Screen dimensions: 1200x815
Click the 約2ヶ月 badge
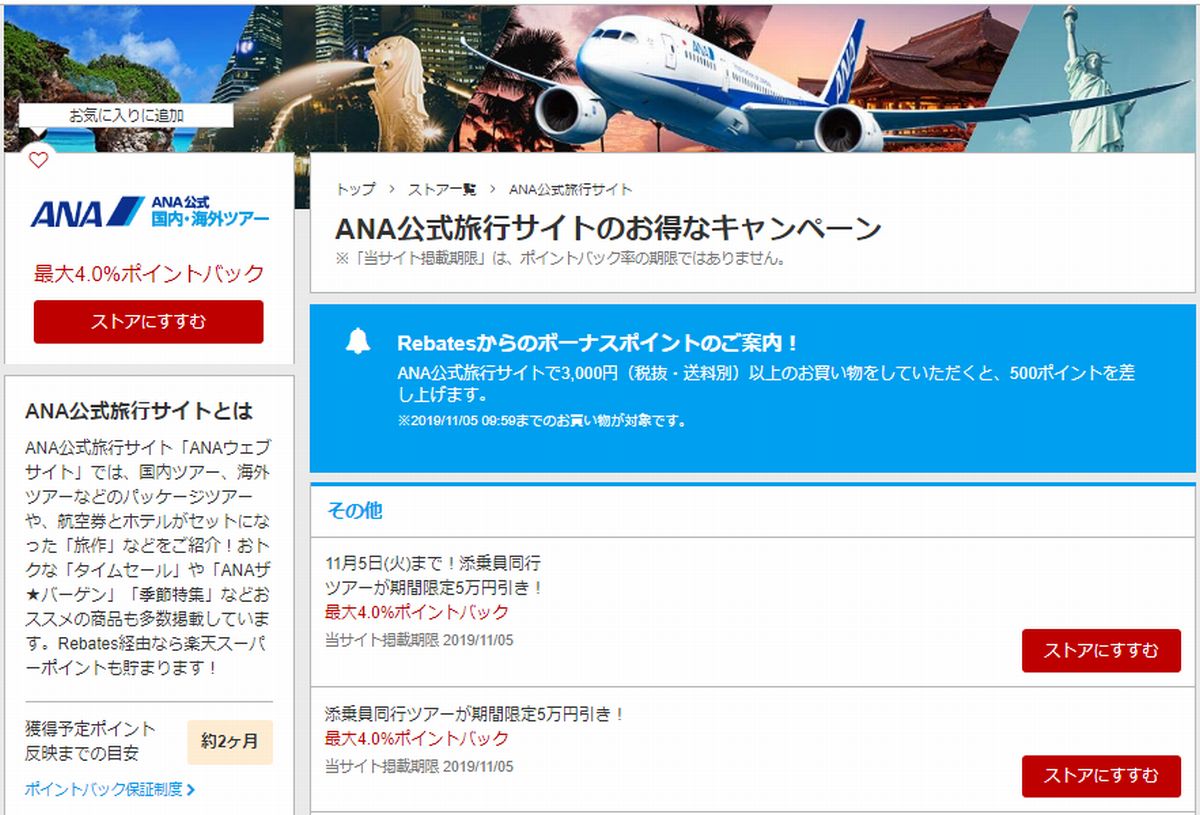[x=229, y=741]
